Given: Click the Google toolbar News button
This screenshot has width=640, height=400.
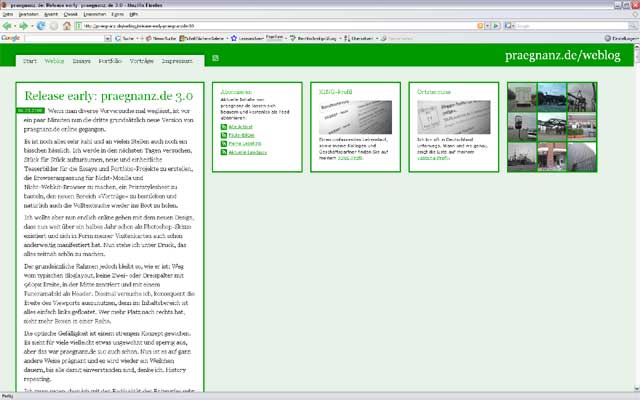Looking at the screenshot, I should coord(161,38).
